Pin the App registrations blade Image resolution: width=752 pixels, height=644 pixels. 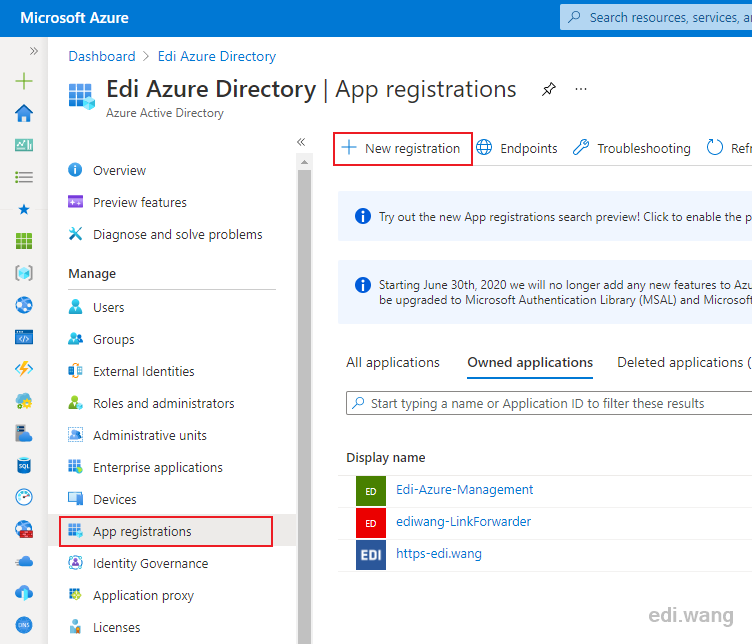549,89
